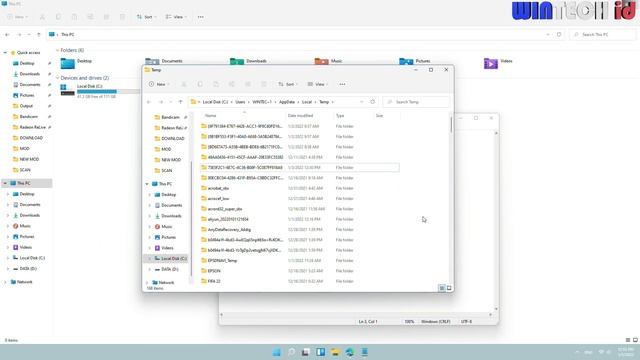Collapse Devices and drives group
Viewport: 640px width, 360px height.
pos(57,78)
